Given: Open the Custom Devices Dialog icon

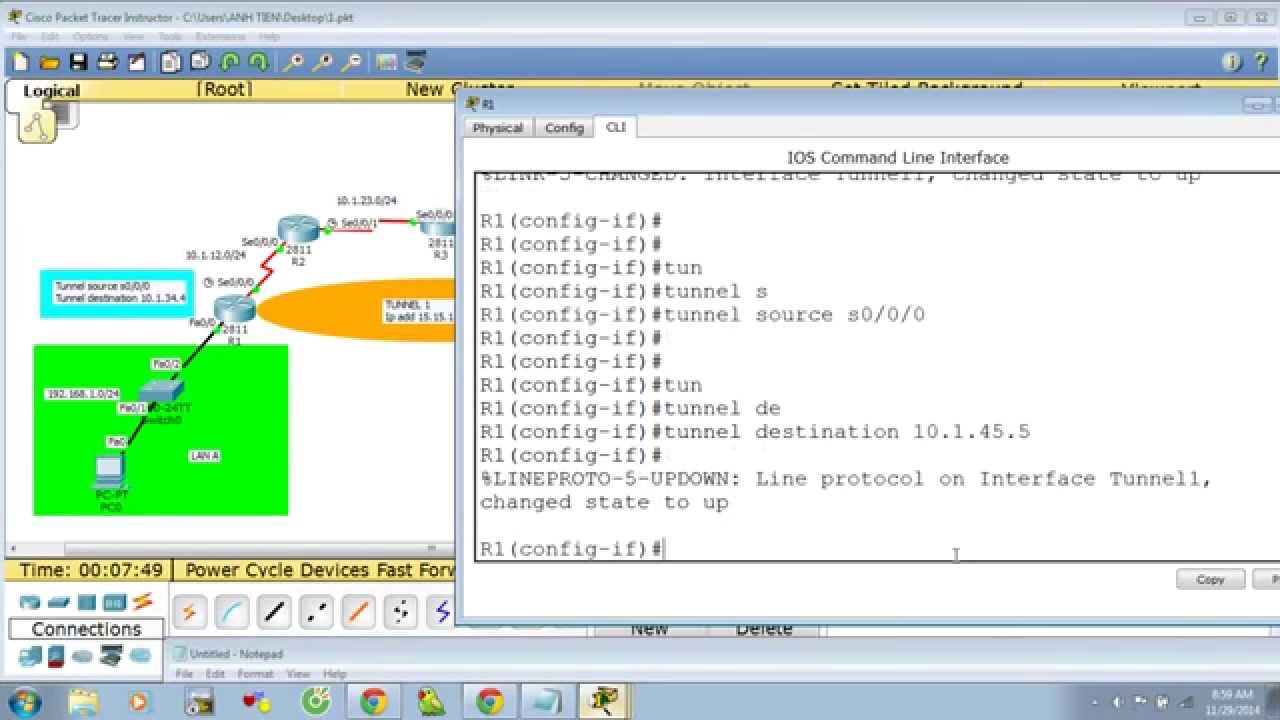Looking at the screenshot, I should [415, 62].
